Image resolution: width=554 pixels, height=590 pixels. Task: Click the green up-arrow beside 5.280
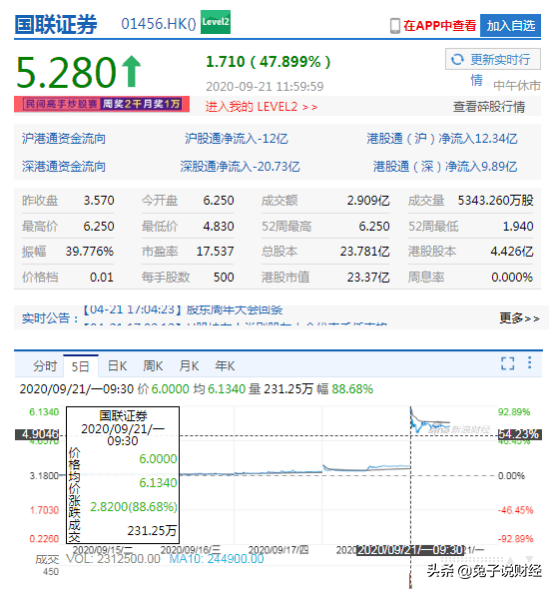point(131,71)
